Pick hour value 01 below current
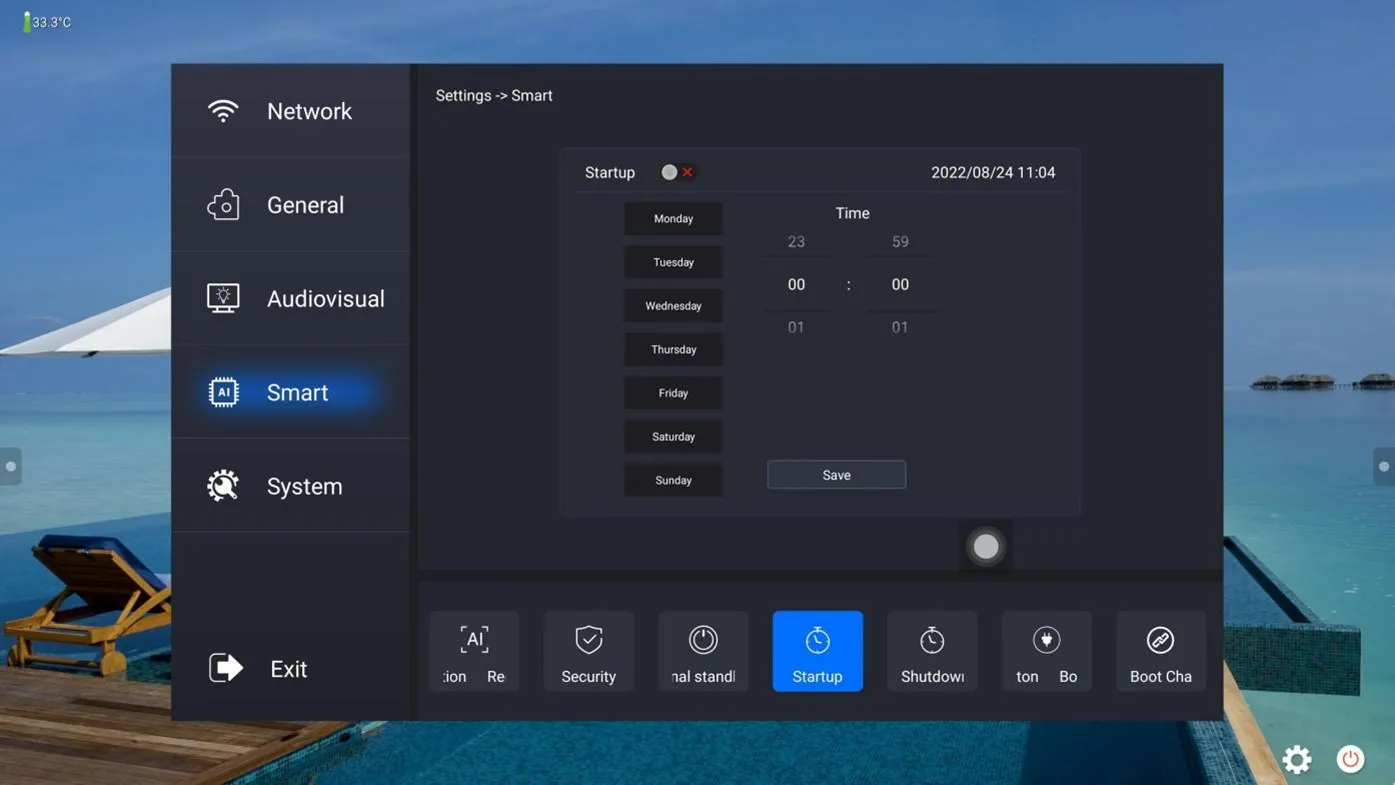Viewport: 1395px width, 785px height. pos(796,327)
